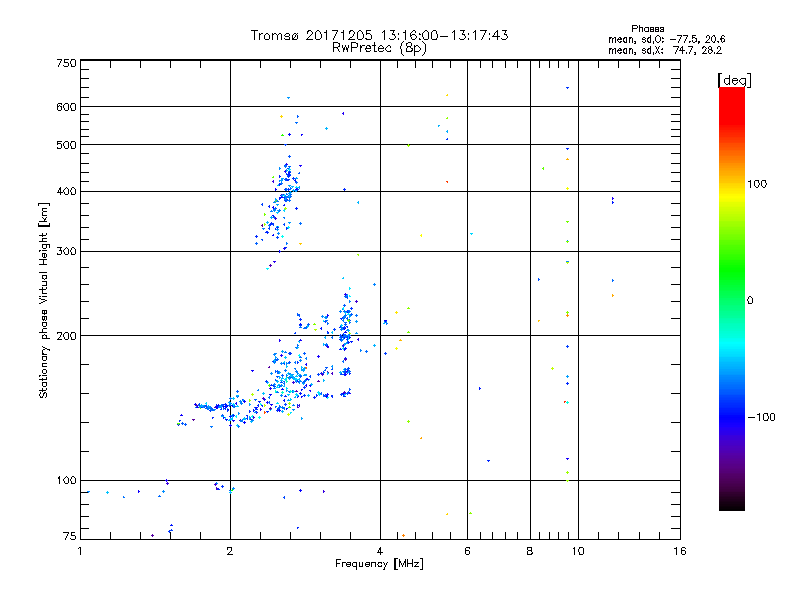Click the x-axis title 'Frequency [MHz]'

click(x=379, y=564)
